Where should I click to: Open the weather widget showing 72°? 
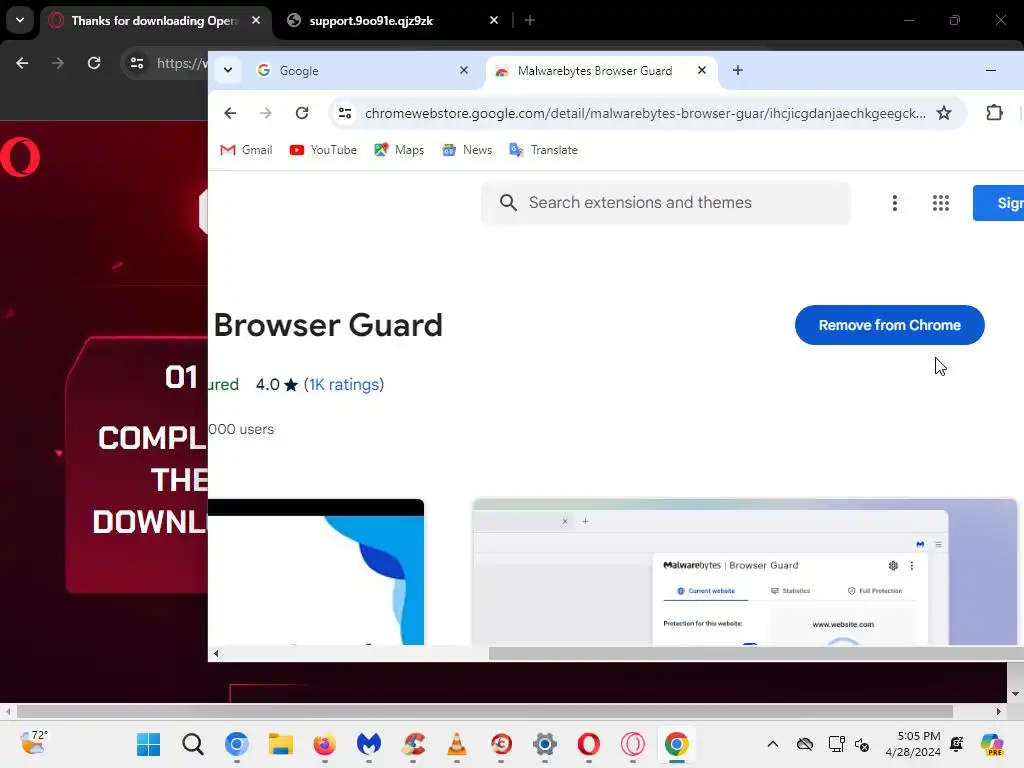[x=33, y=743]
